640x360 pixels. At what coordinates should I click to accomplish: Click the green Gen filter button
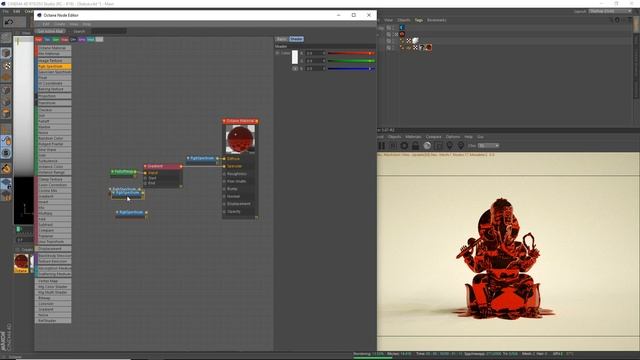tap(56, 40)
